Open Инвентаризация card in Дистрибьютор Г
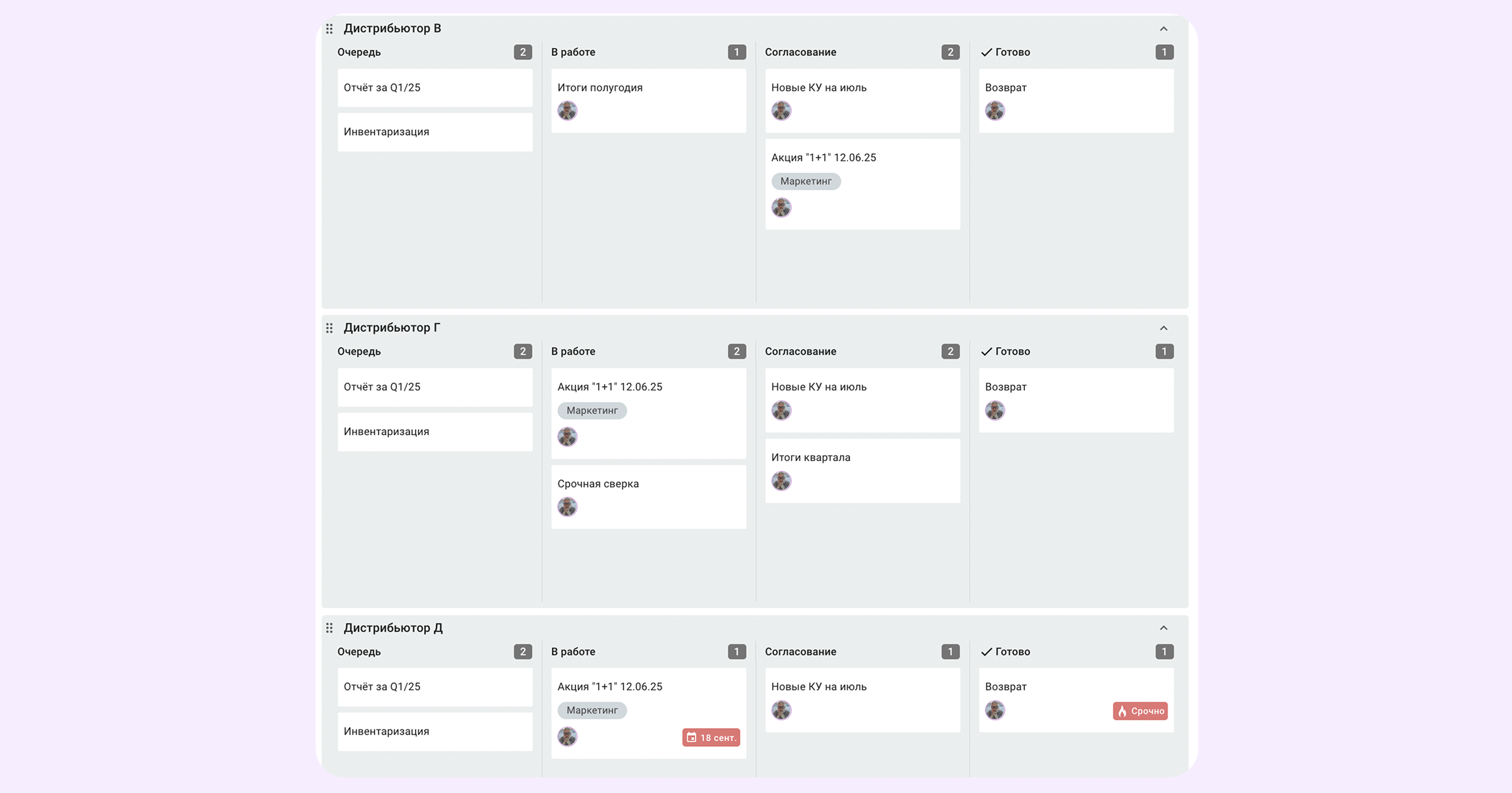The height and width of the screenshot is (793, 1512). [x=435, y=432]
